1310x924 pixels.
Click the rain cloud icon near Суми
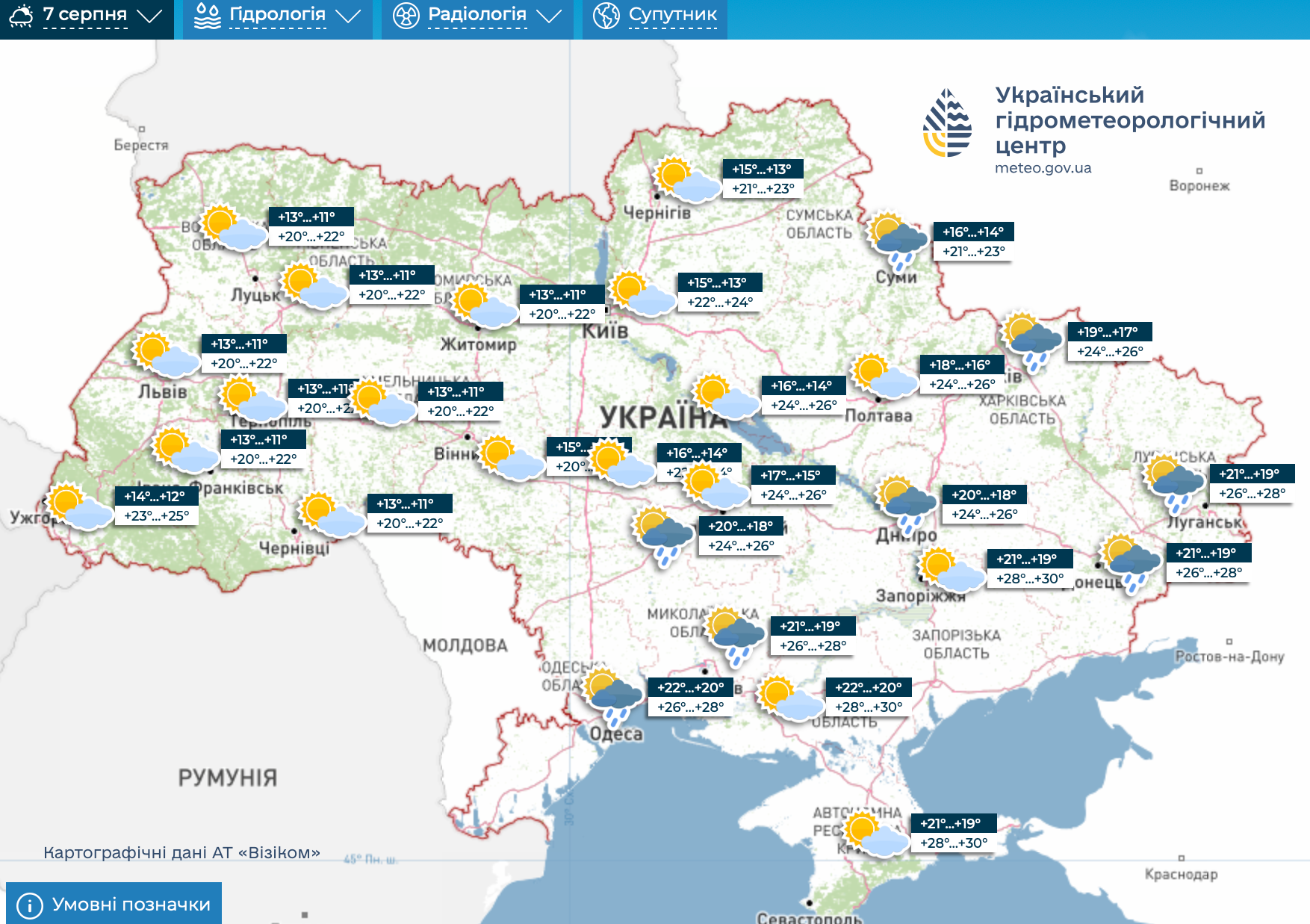[x=898, y=241]
